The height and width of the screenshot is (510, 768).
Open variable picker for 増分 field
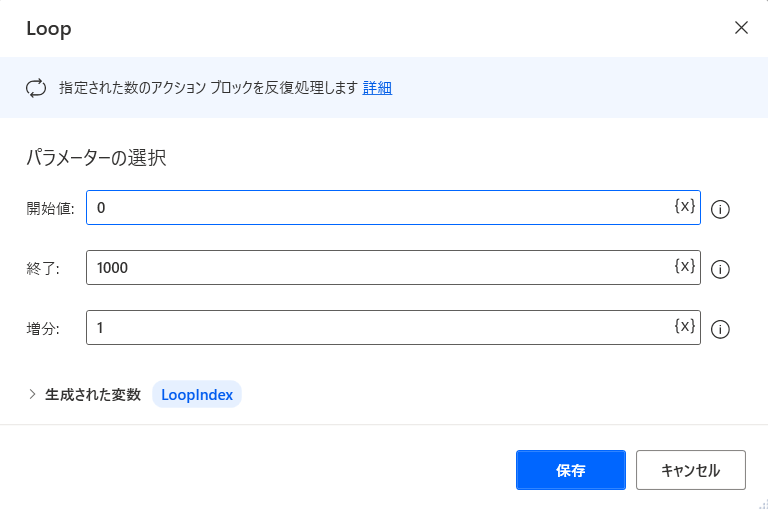click(684, 326)
